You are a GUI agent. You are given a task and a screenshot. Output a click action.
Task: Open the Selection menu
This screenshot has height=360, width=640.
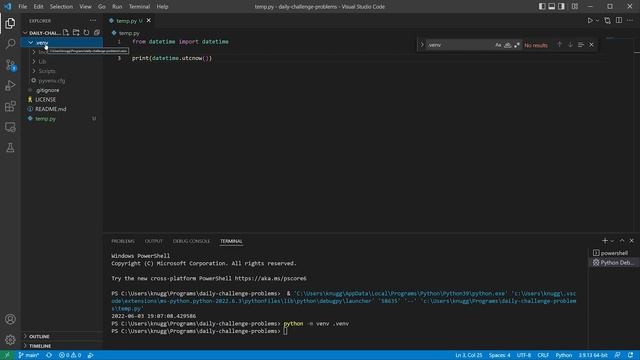point(61,7)
